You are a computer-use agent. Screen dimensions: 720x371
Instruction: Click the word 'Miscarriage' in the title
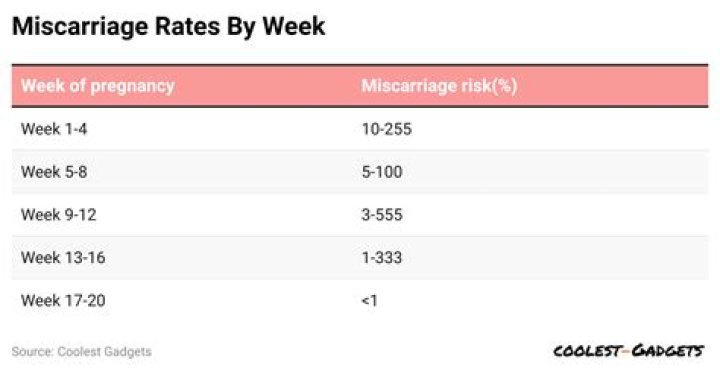[80, 27]
